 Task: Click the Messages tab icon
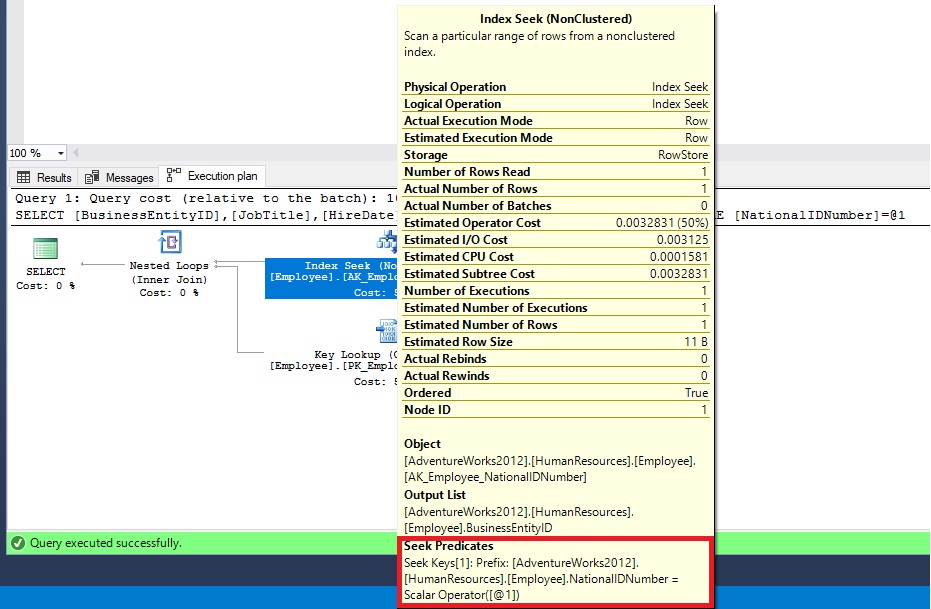coord(92,177)
